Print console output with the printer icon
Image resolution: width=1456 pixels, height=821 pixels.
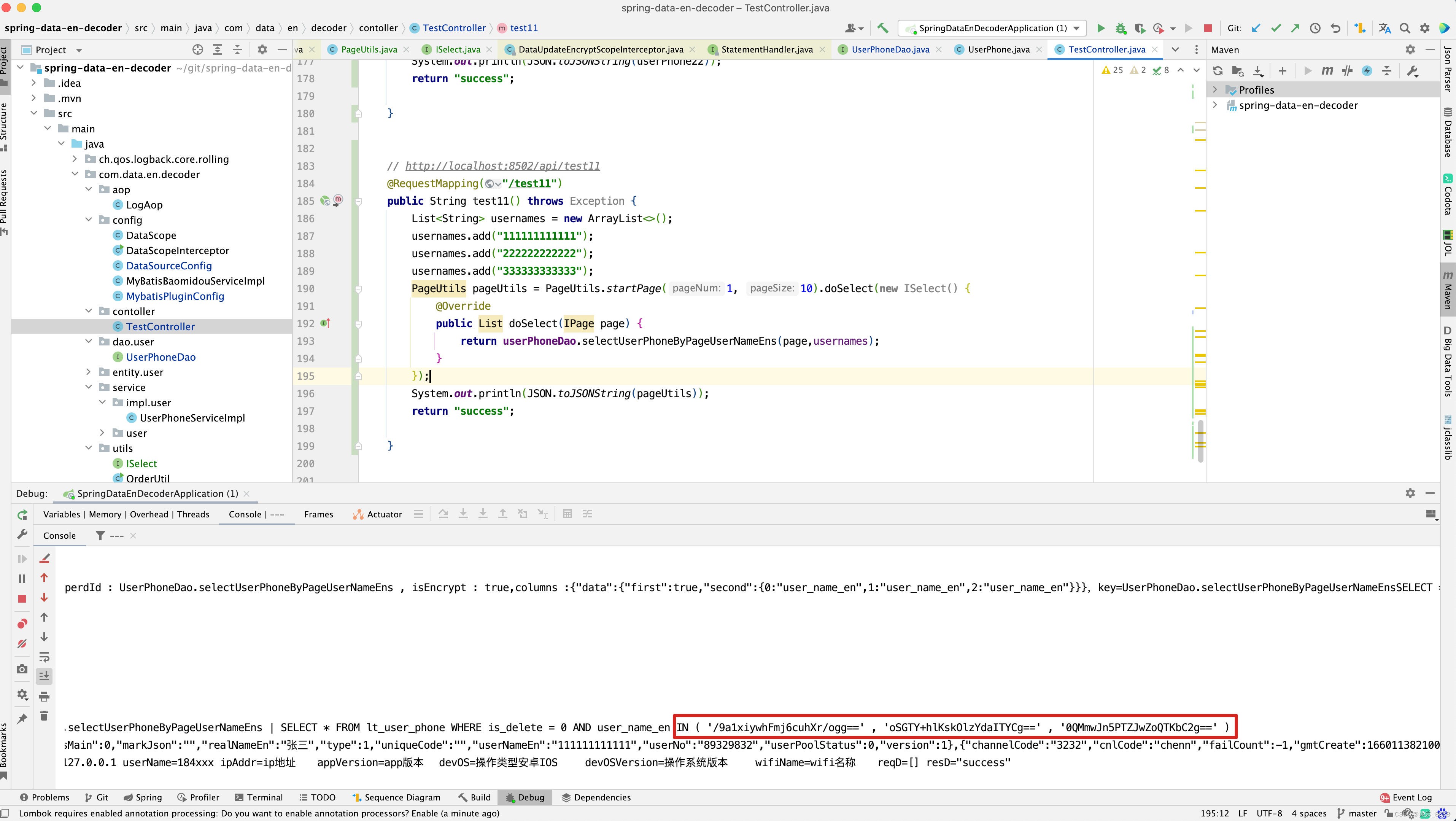click(x=44, y=696)
